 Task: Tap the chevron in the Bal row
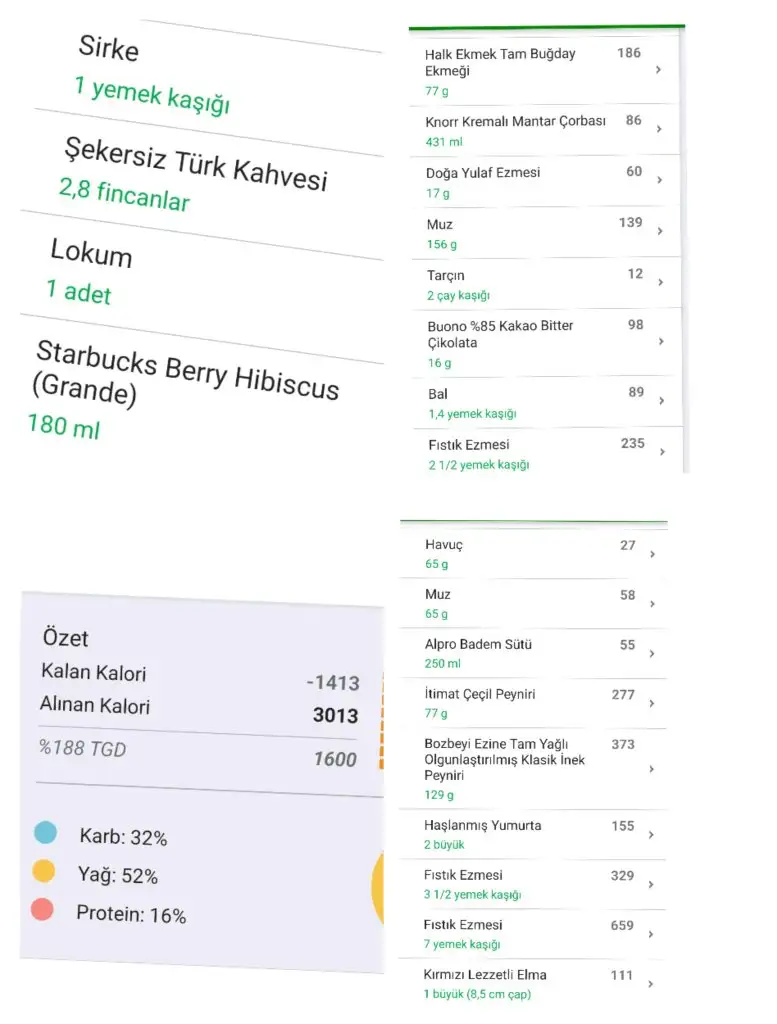click(x=661, y=401)
